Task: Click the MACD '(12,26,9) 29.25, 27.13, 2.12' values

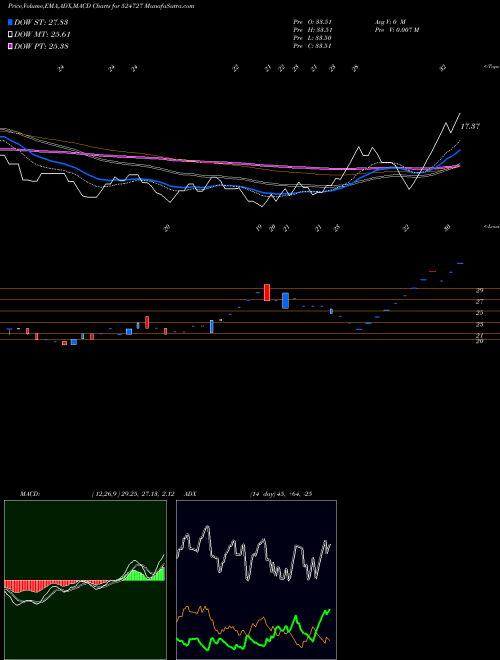Action: pyautogui.click(x=133, y=494)
